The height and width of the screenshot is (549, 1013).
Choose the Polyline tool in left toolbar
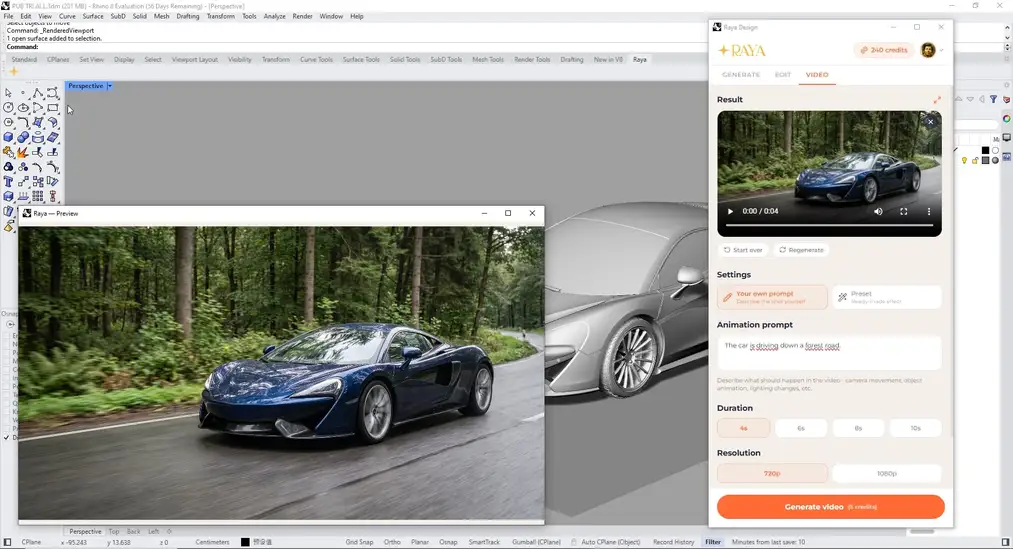click(37, 93)
